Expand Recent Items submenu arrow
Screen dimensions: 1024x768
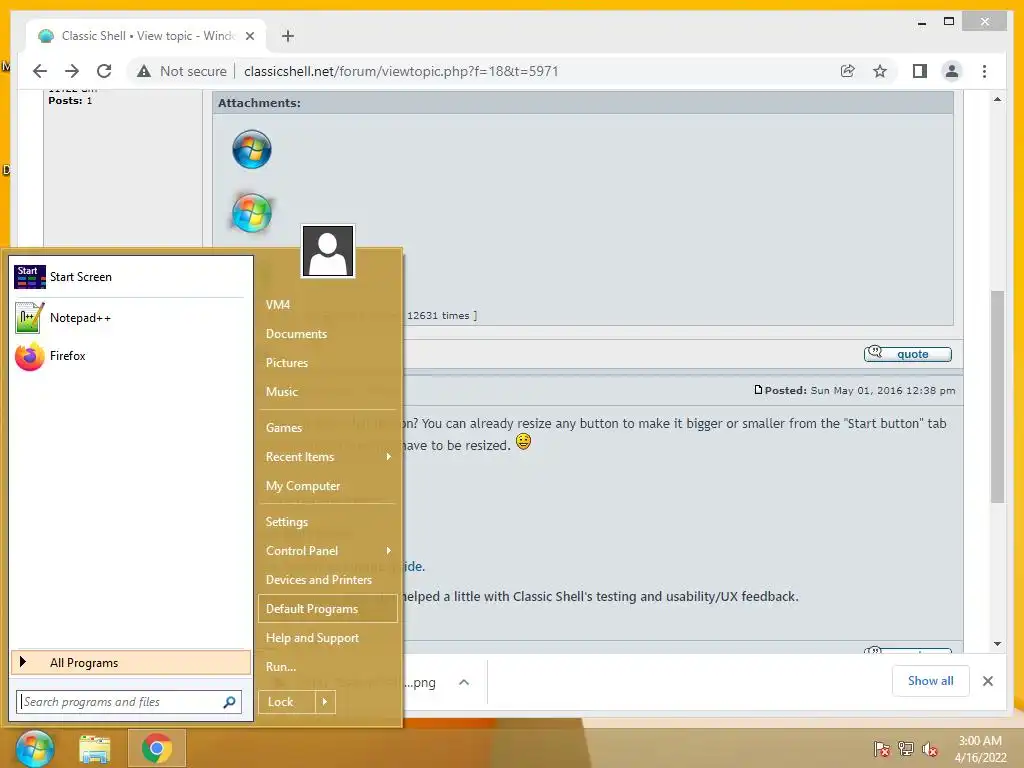click(389, 456)
